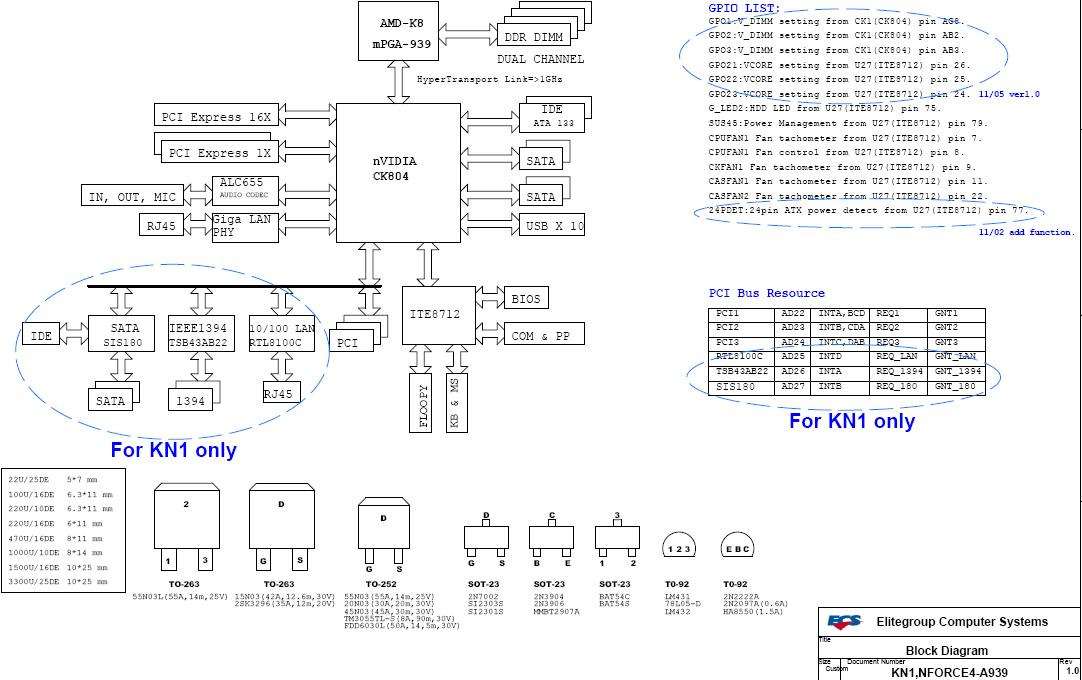Select the GNT_1394 table cell
1082x680 pixels.
tap(958, 371)
